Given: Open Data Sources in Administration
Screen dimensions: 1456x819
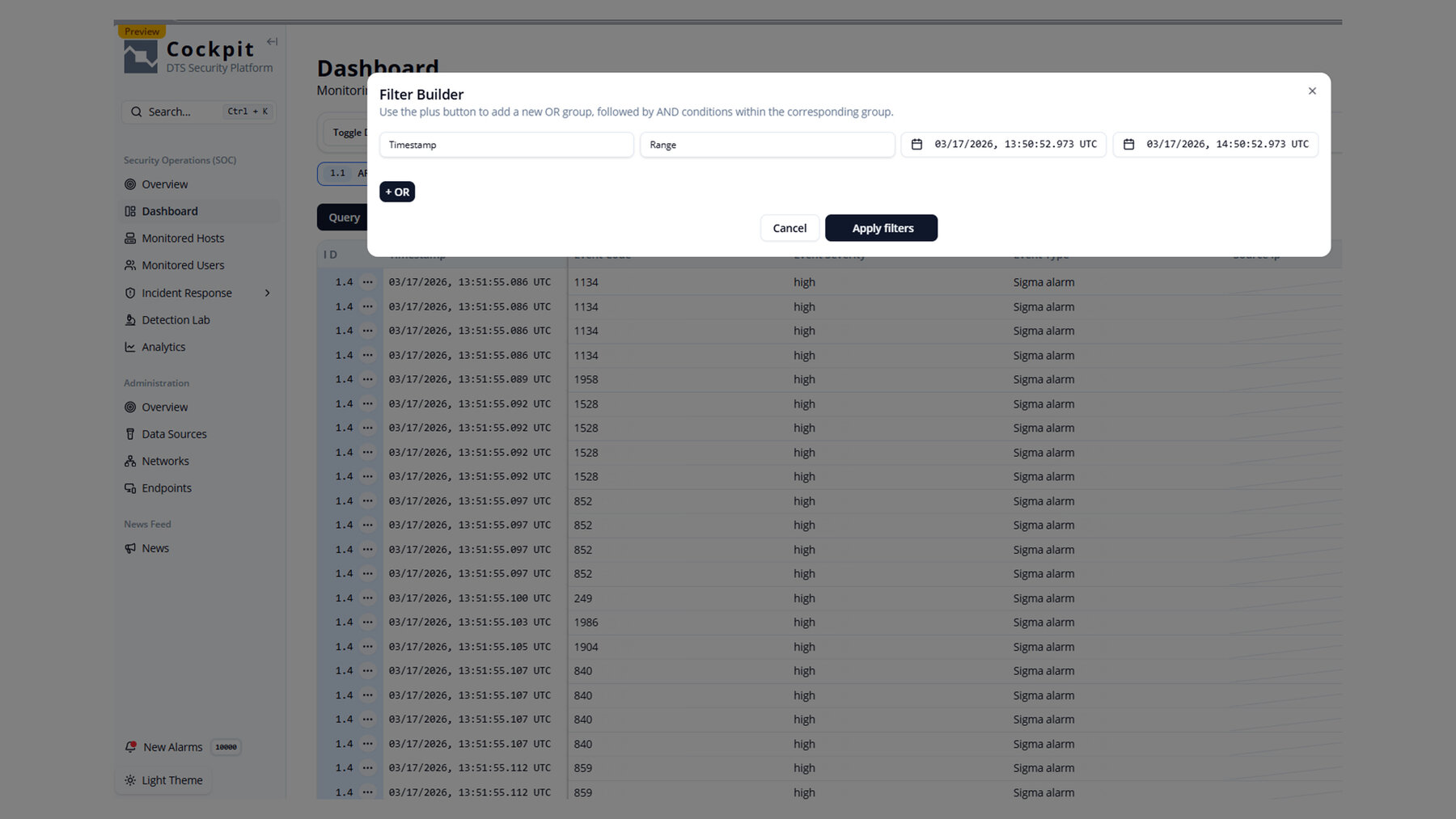Looking at the screenshot, I should click(174, 434).
